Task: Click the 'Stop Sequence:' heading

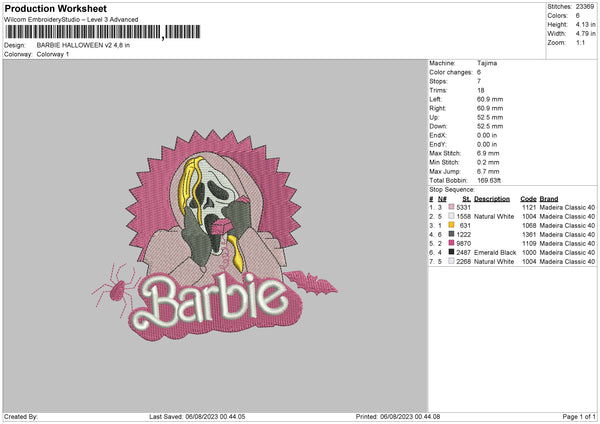Action: coord(452,190)
